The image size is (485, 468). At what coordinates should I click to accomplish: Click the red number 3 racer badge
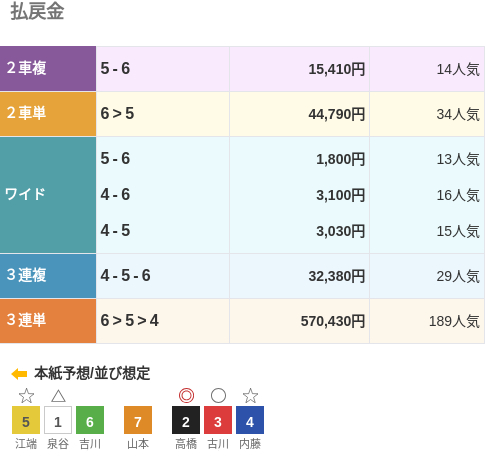click(x=218, y=420)
